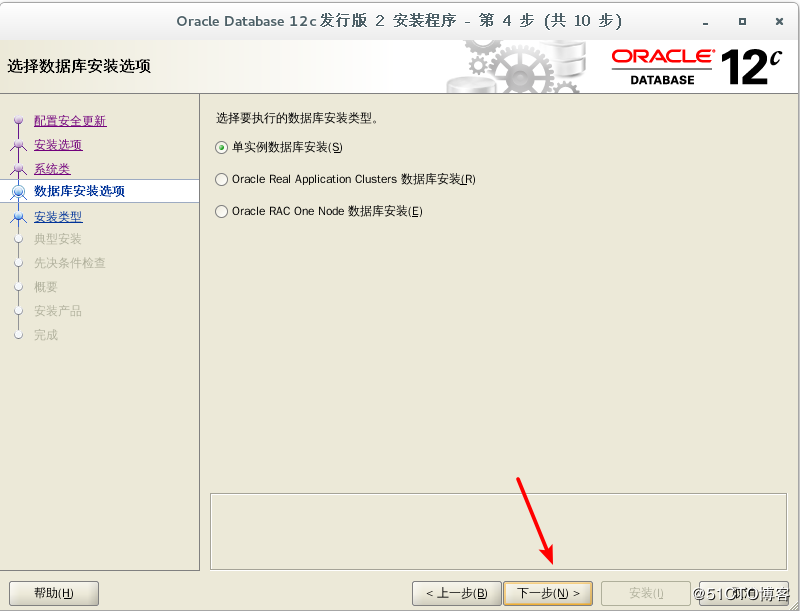Proceed with 下一步(N) button

pyautogui.click(x=548, y=593)
